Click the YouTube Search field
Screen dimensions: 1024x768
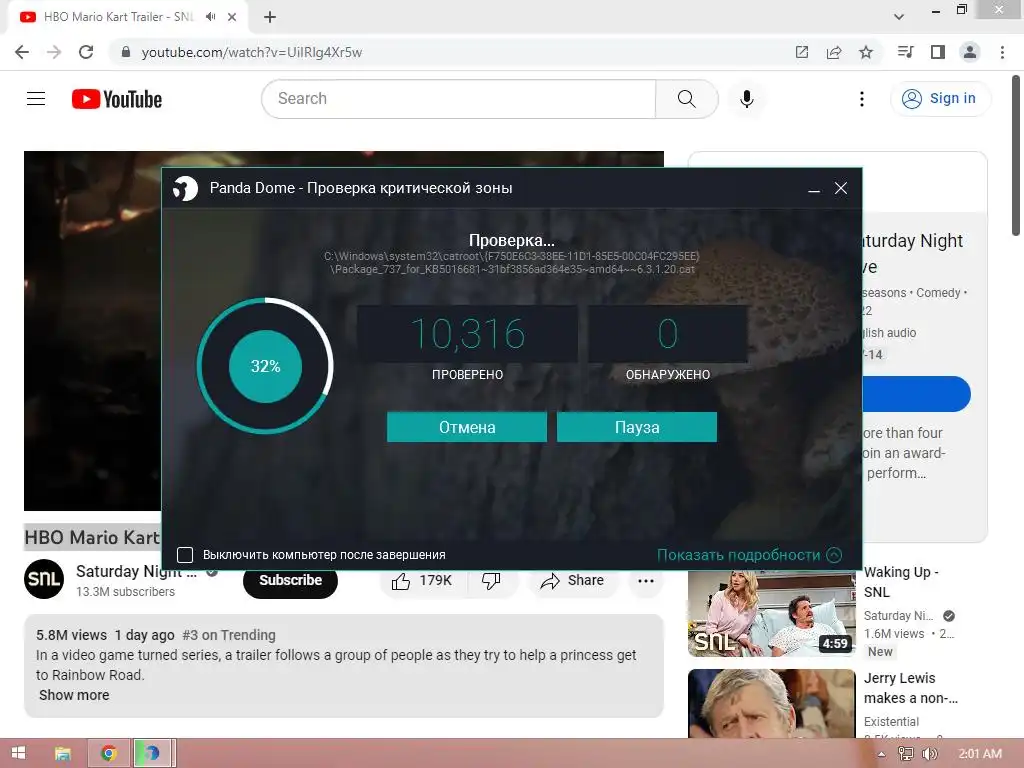click(458, 99)
